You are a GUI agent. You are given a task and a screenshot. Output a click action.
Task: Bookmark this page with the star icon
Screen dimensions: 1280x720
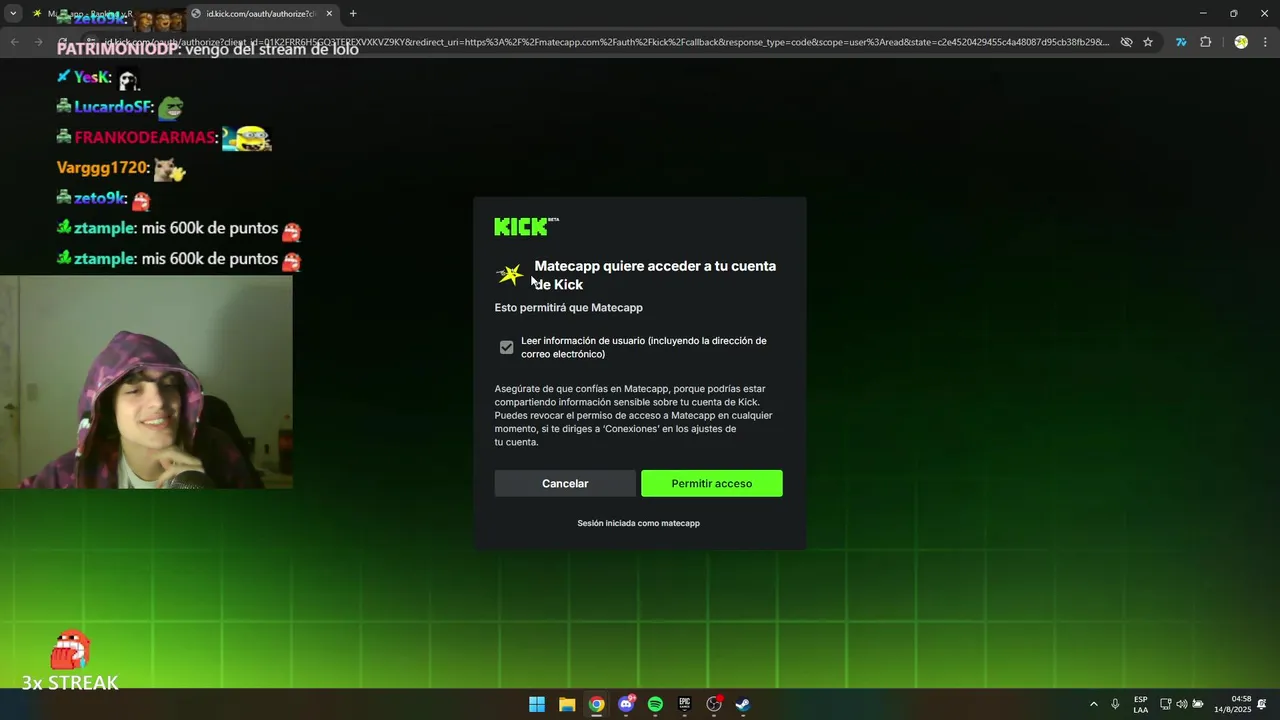(1148, 42)
